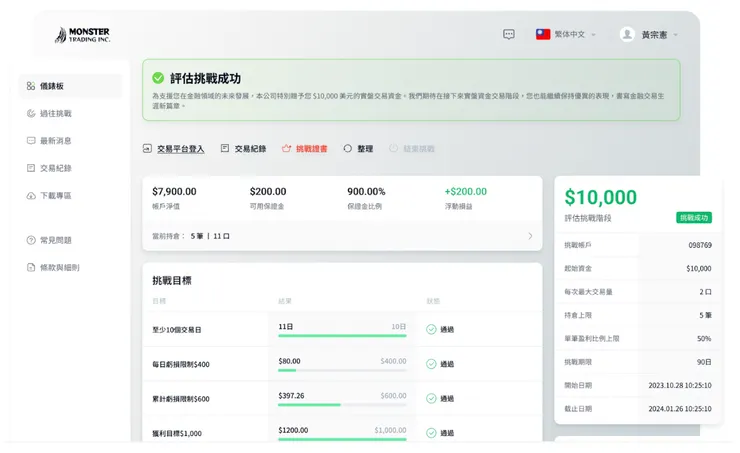The image size is (740, 453).
Task: Open the 繁体中文 language dropdown
Action: click(566, 34)
